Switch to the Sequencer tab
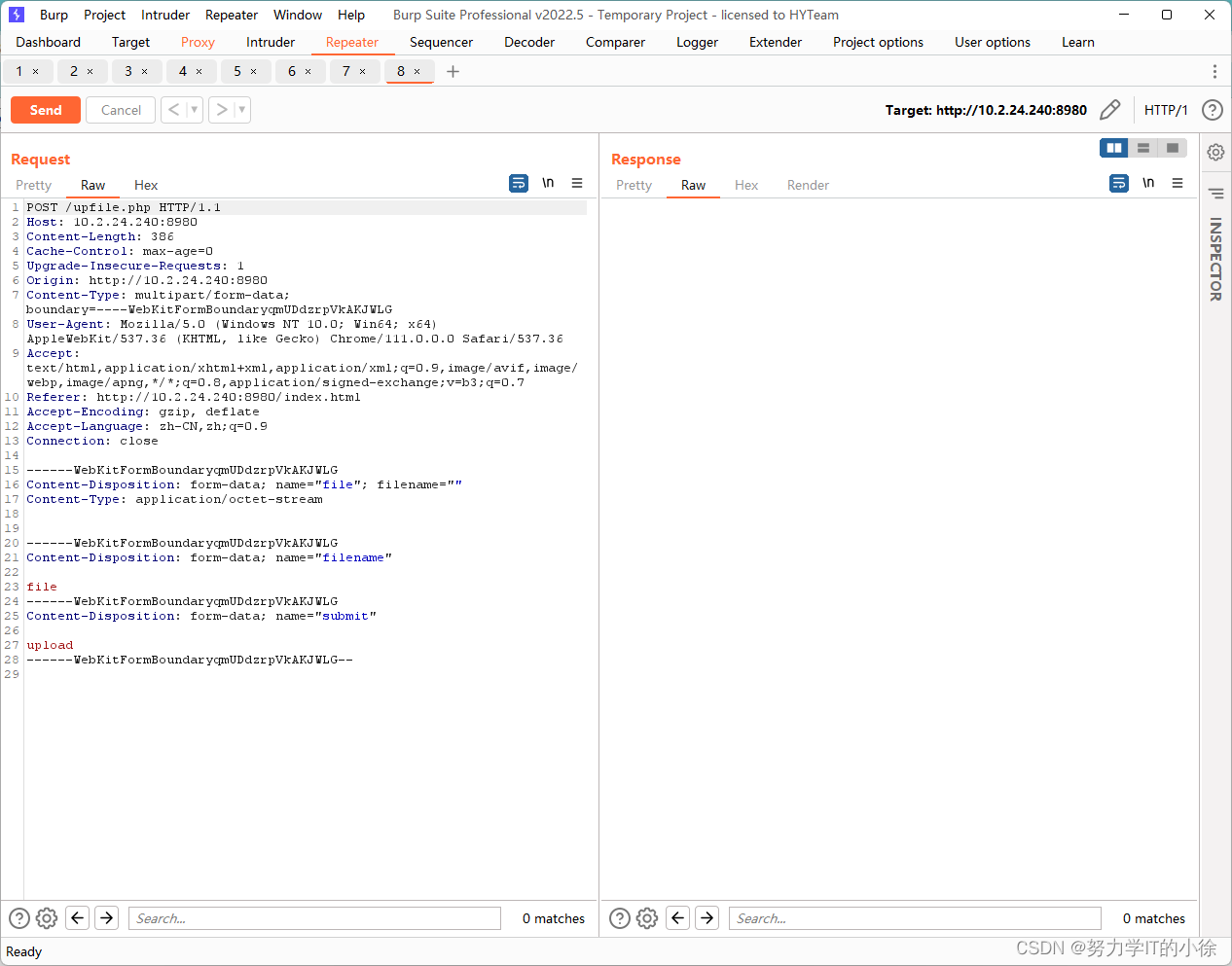The image size is (1232, 966). (442, 42)
